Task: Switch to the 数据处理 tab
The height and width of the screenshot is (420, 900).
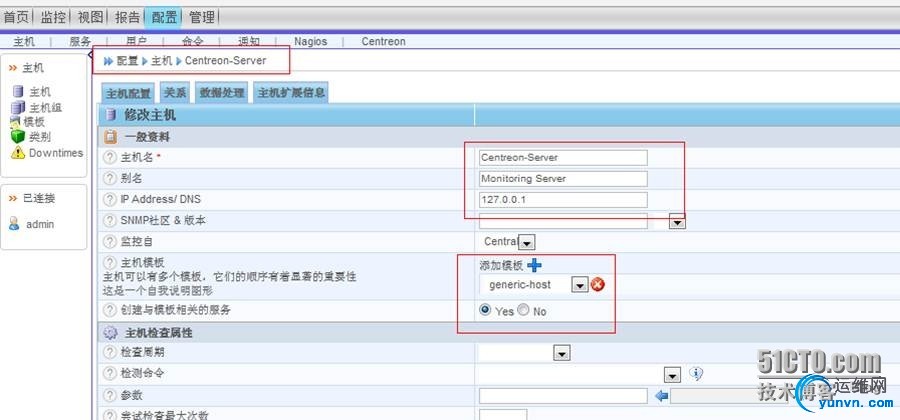Action: 221,92
